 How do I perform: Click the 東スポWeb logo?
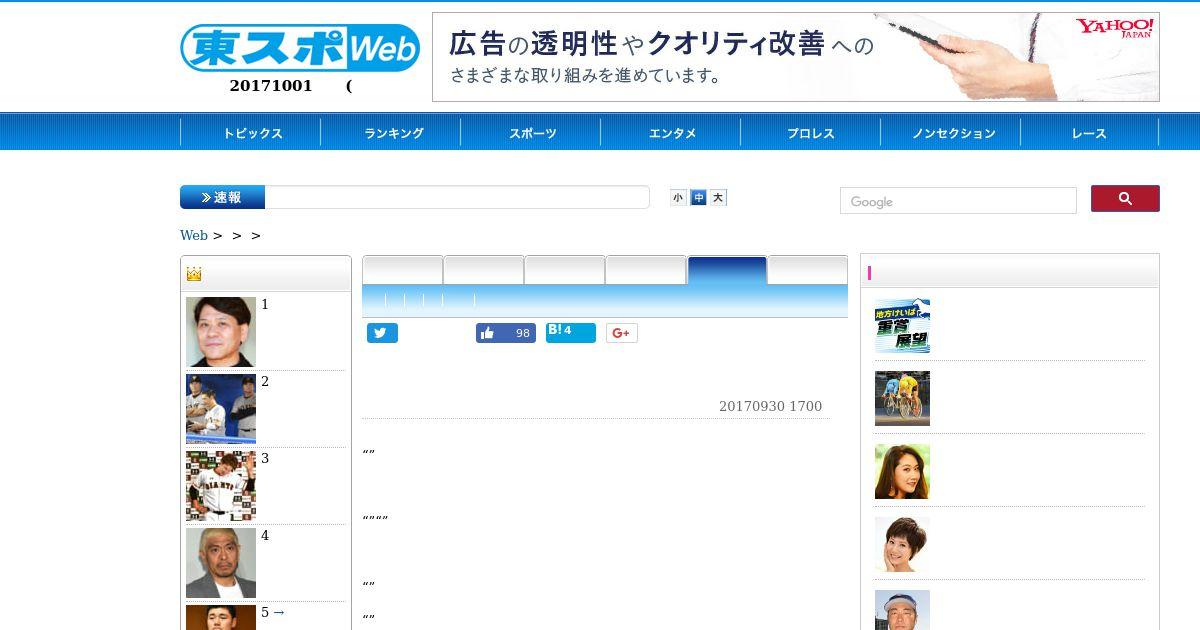(300, 48)
